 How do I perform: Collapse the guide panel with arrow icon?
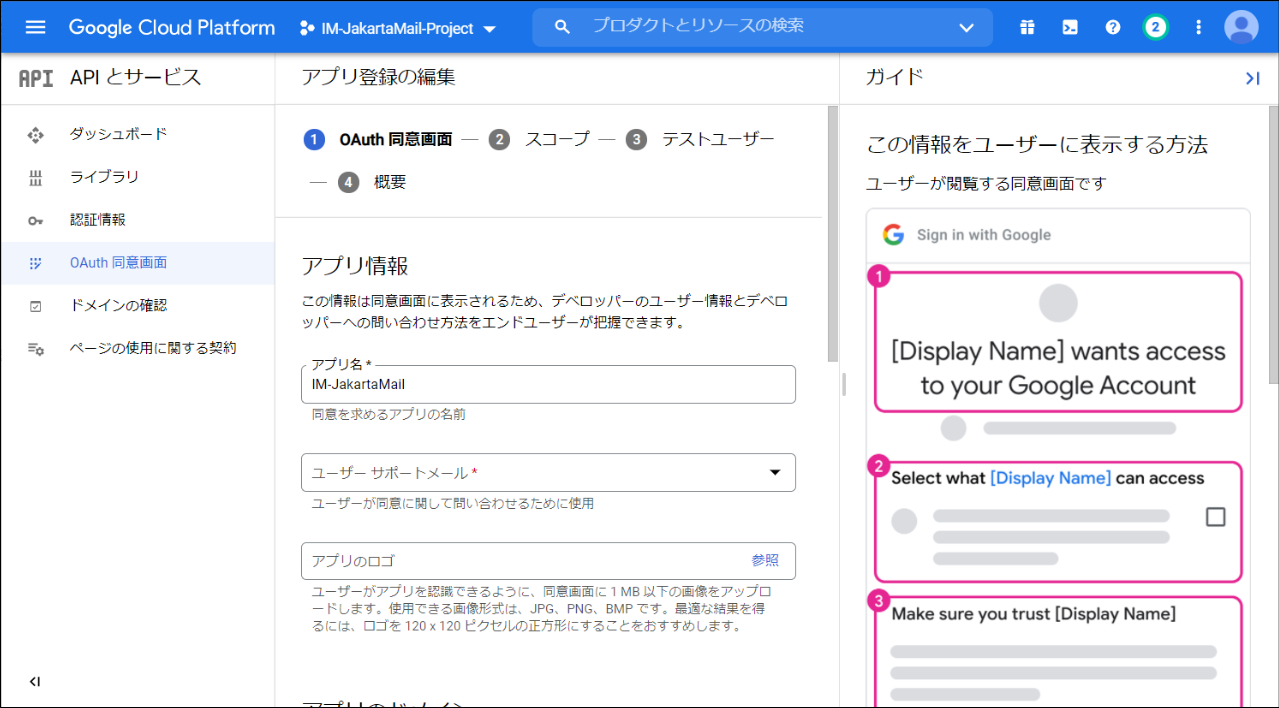click(x=1252, y=78)
